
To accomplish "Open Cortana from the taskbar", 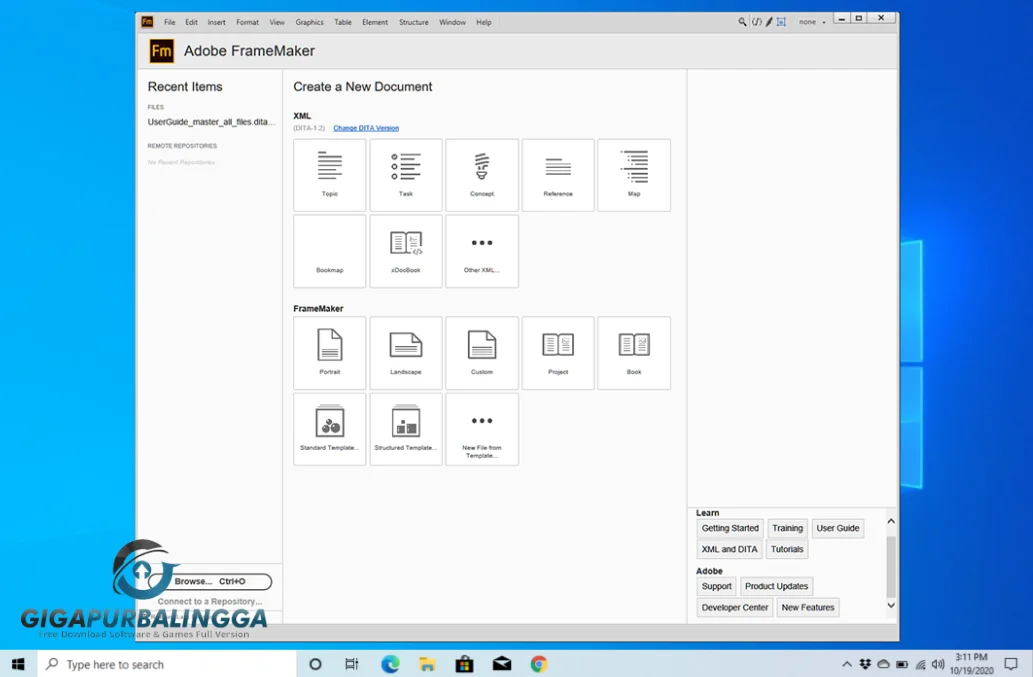I will pyautogui.click(x=315, y=664).
